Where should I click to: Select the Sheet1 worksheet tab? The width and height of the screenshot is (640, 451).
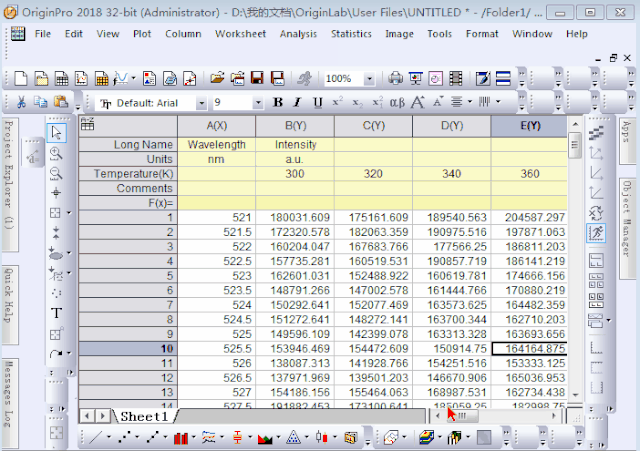pyautogui.click(x=146, y=415)
